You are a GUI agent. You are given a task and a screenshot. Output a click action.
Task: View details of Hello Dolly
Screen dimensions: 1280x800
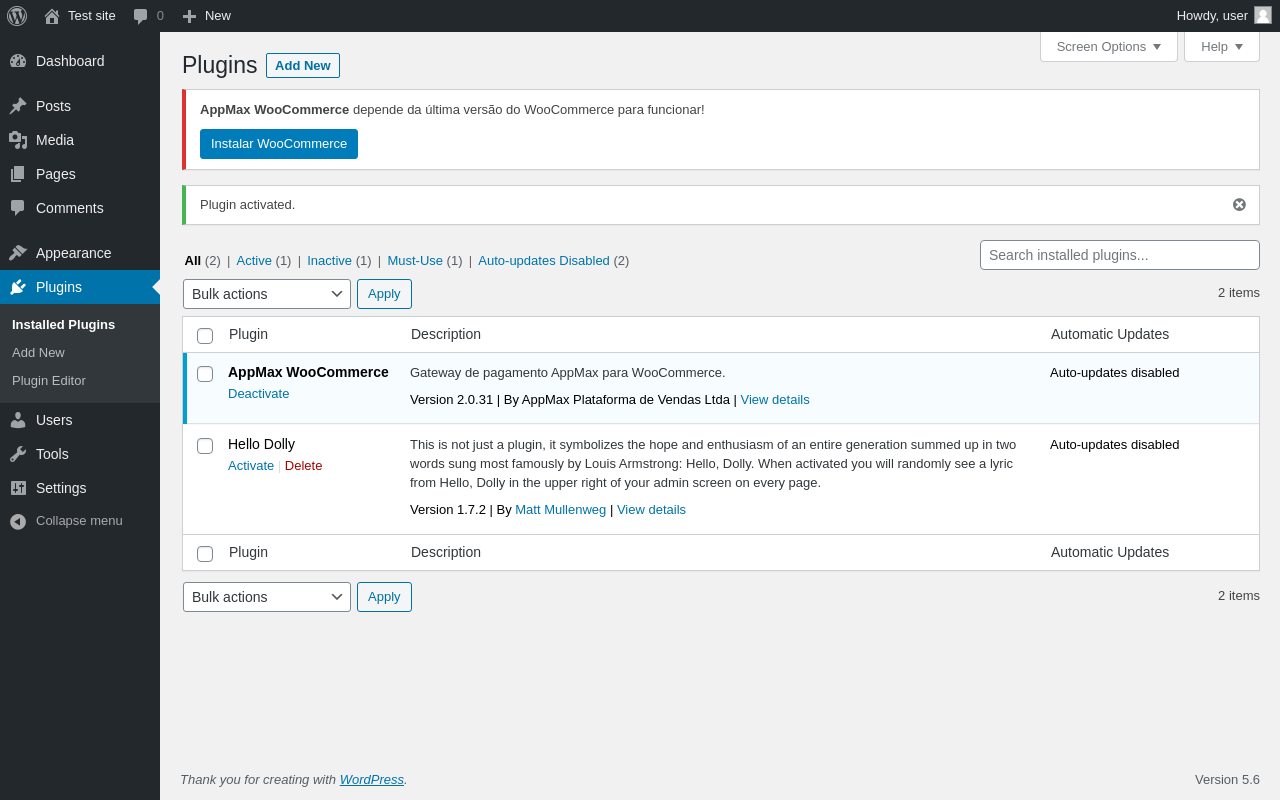(651, 510)
